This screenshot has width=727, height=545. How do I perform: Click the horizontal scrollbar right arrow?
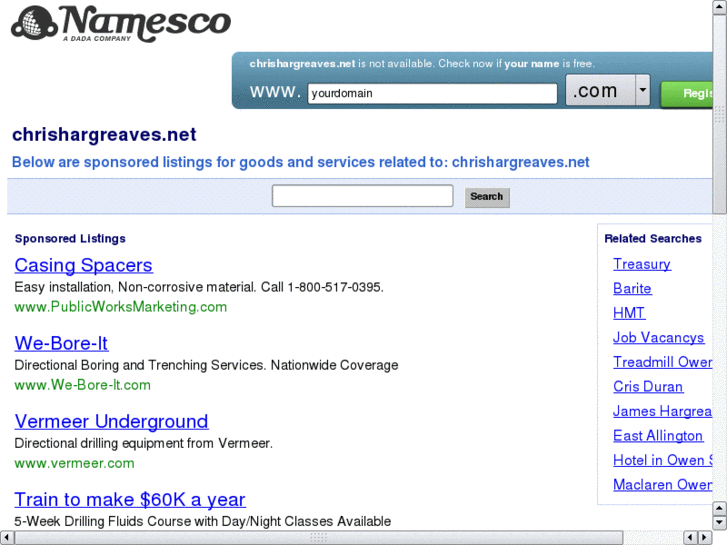[x=705, y=538]
